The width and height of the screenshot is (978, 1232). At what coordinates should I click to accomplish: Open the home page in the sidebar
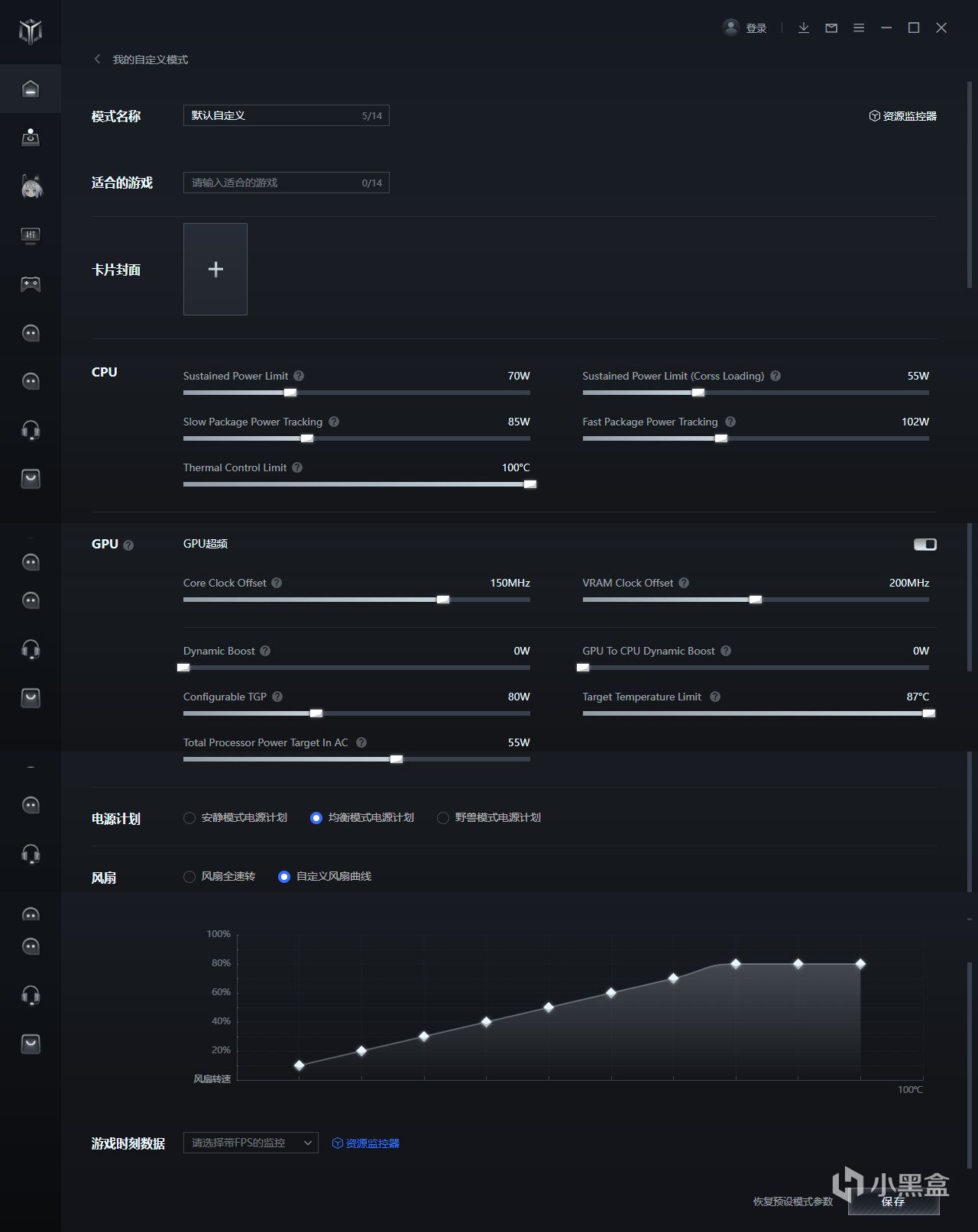pos(31,89)
